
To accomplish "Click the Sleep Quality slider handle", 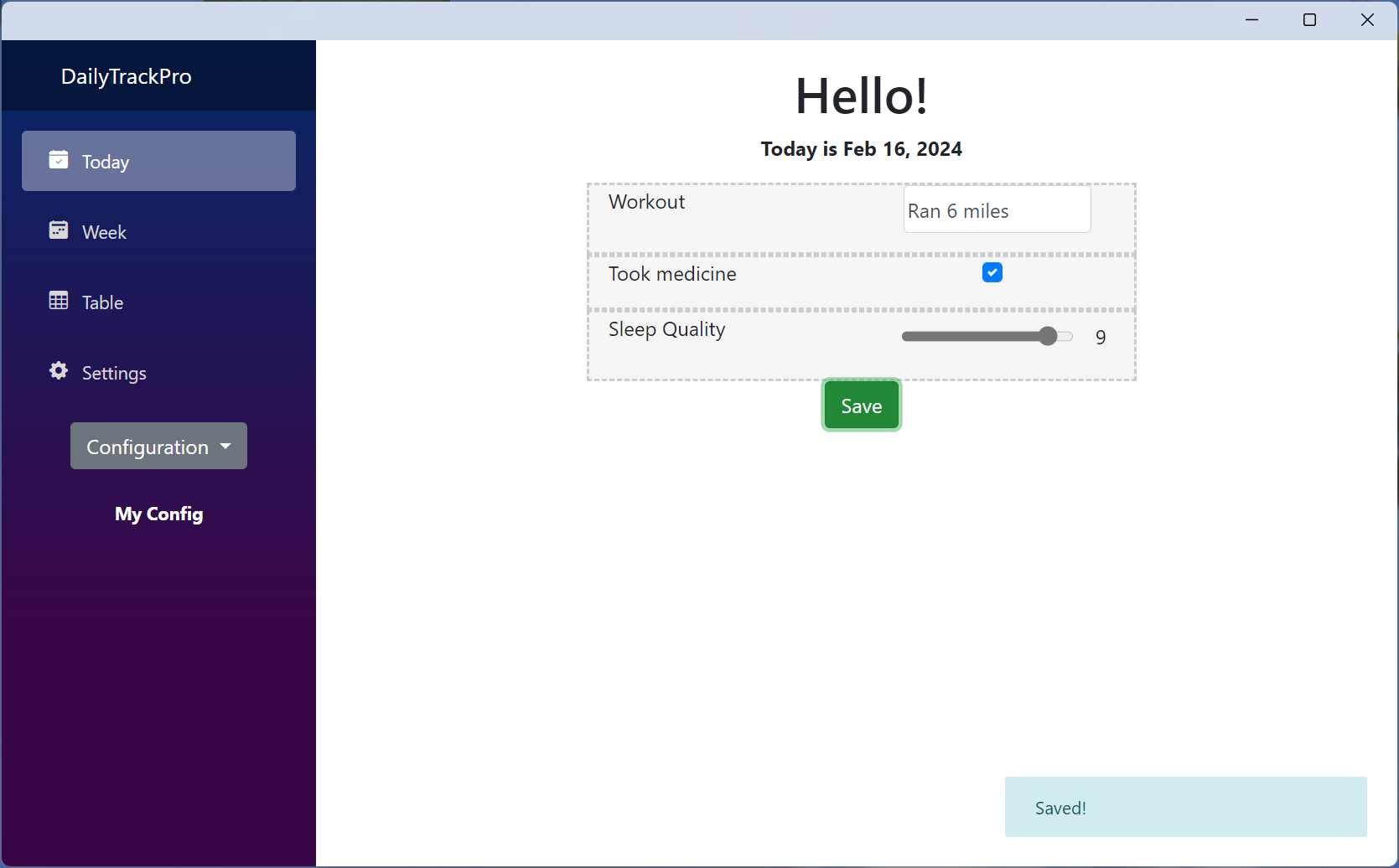I will [x=1048, y=336].
